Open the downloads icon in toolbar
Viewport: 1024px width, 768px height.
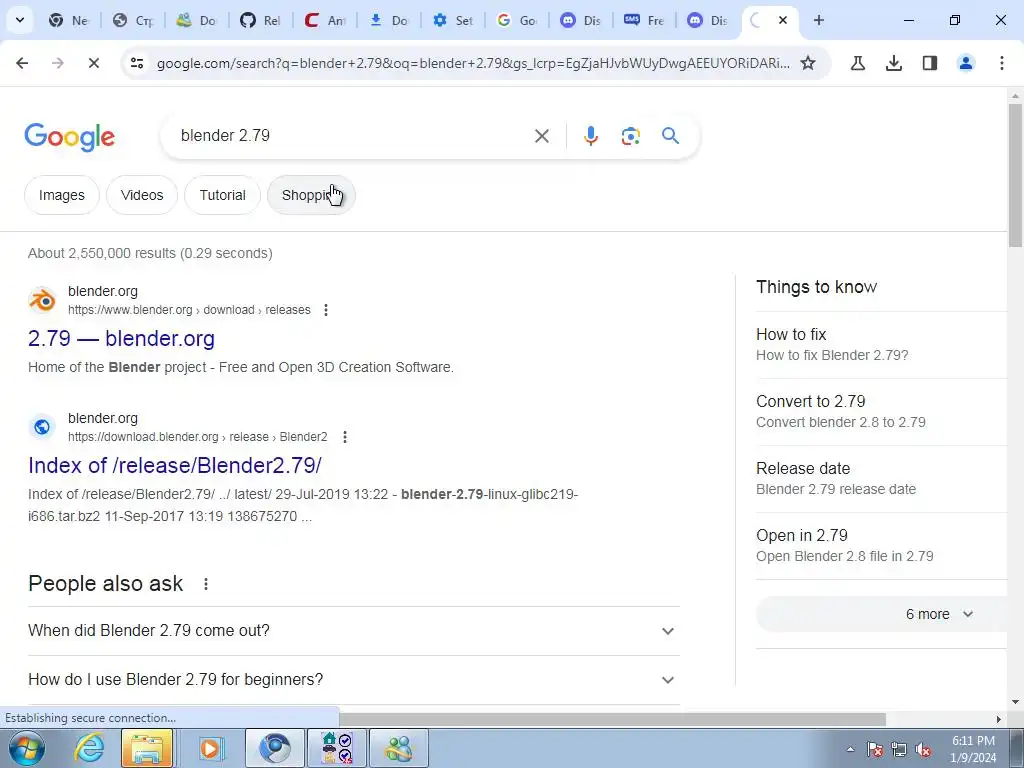[894, 63]
